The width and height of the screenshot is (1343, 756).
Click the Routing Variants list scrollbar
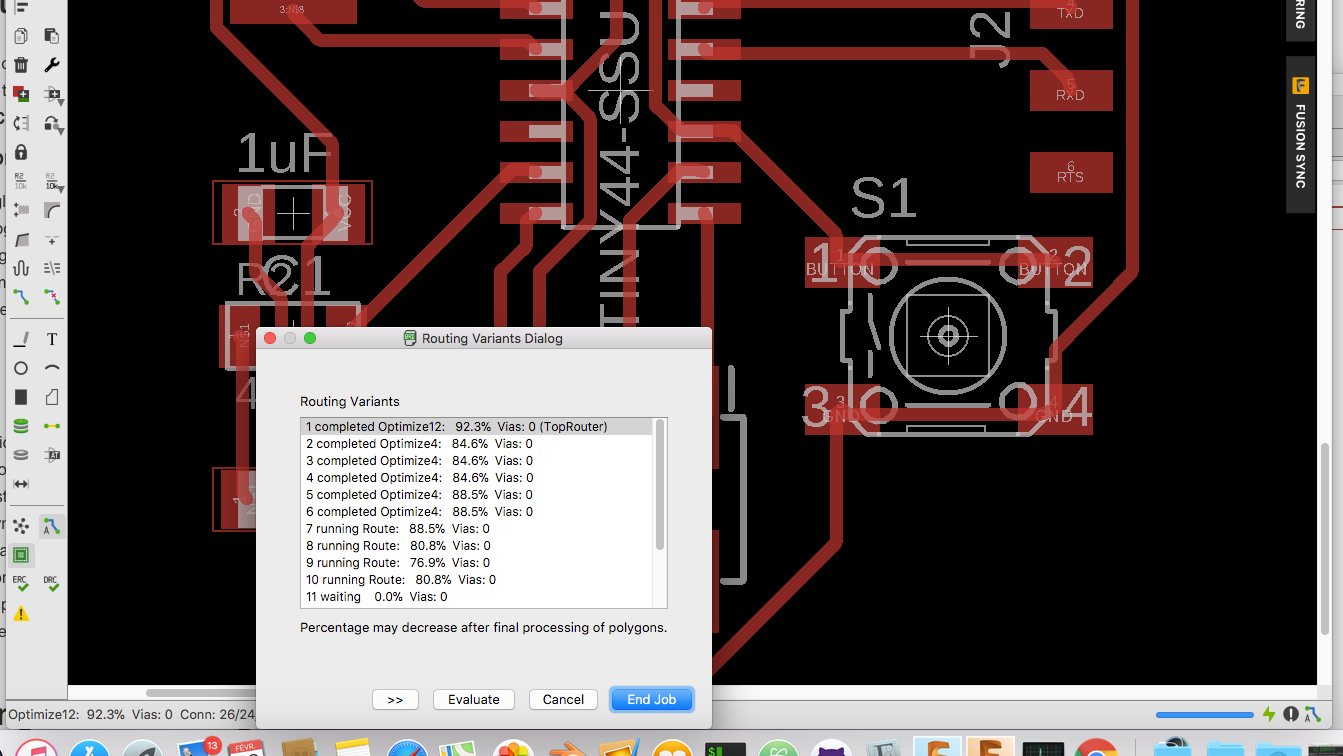(660, 485)
